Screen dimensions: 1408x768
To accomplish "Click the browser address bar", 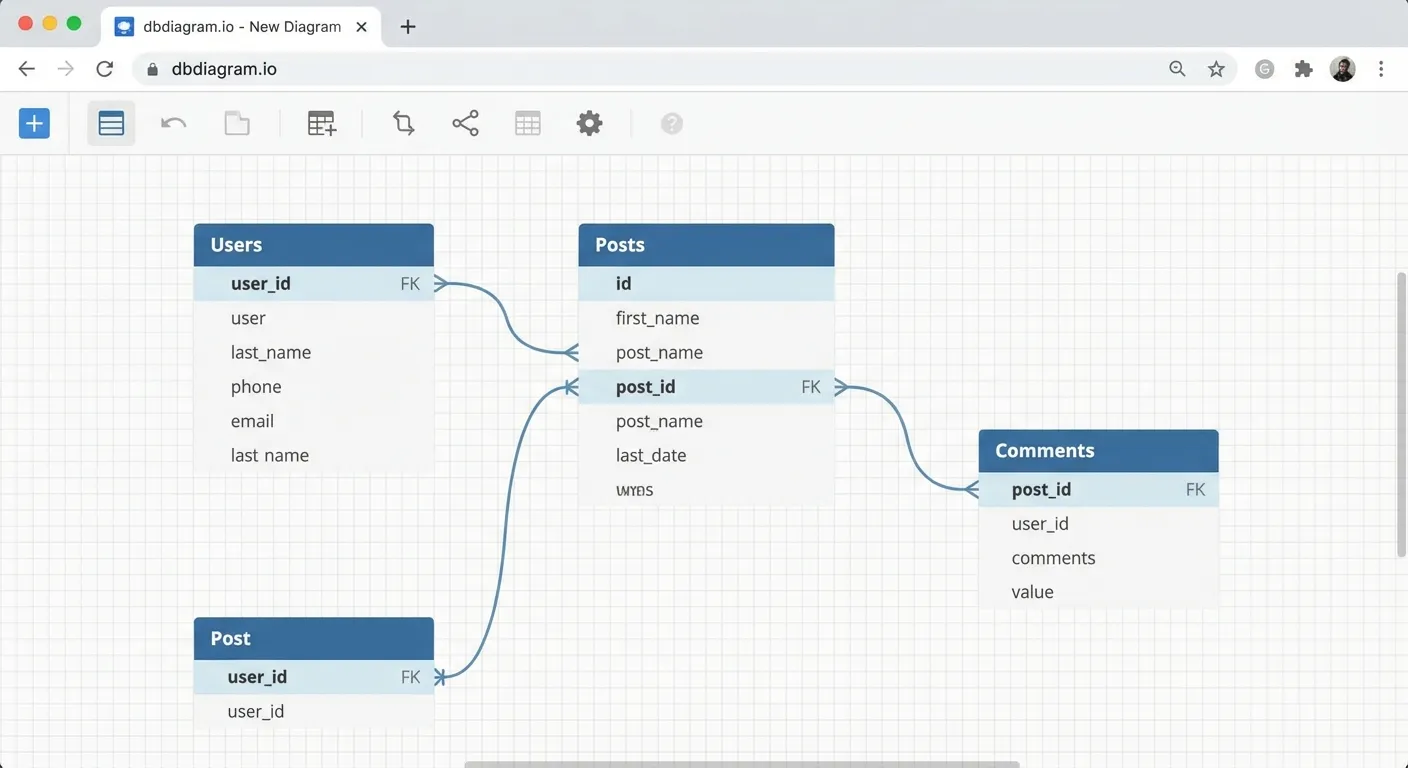I will (650, 69).
